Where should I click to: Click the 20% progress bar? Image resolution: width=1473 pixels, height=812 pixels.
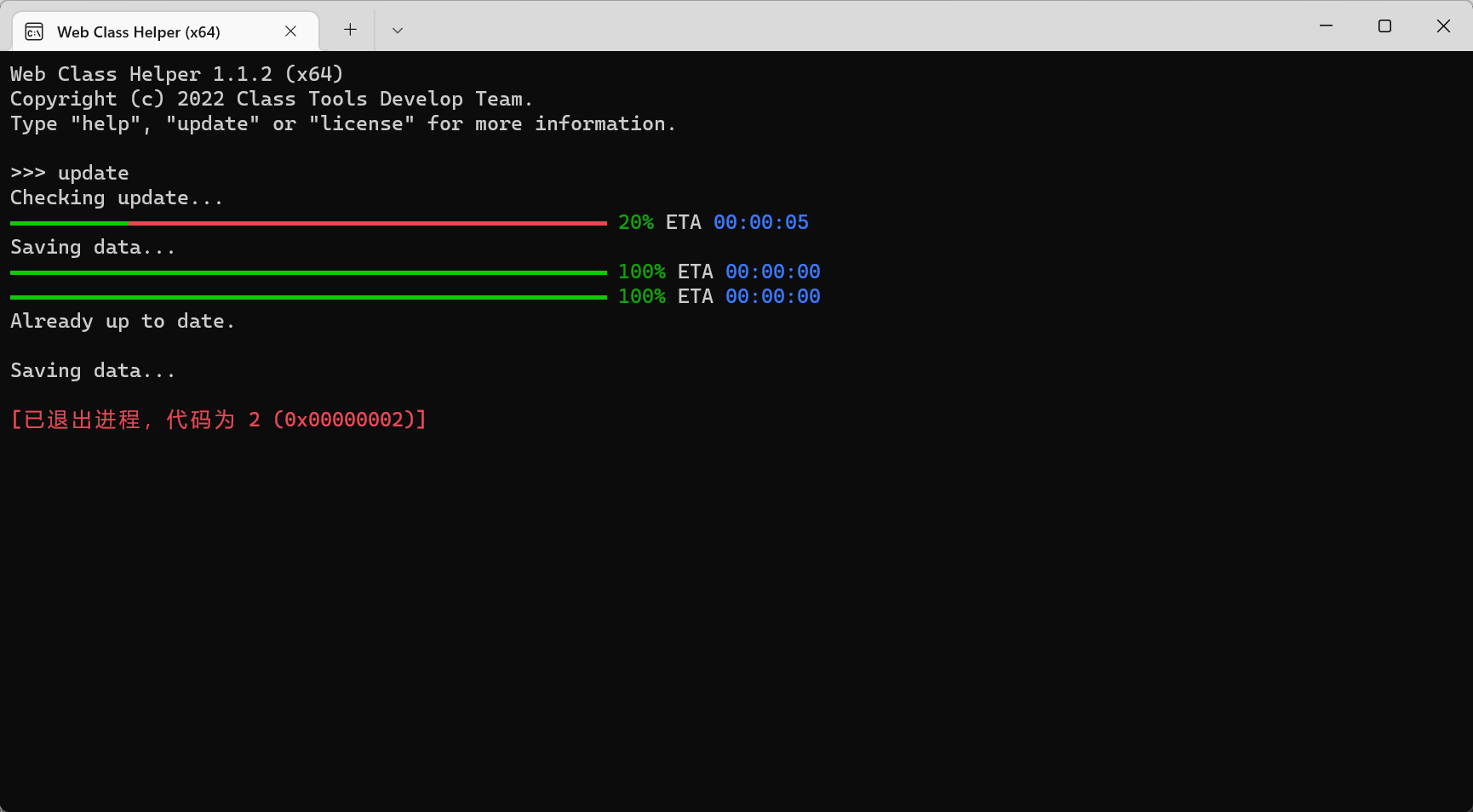click(308, 223)
